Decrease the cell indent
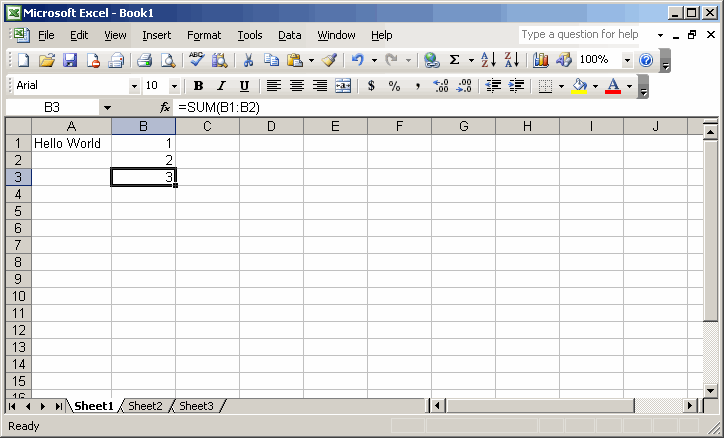 point(493,86)
